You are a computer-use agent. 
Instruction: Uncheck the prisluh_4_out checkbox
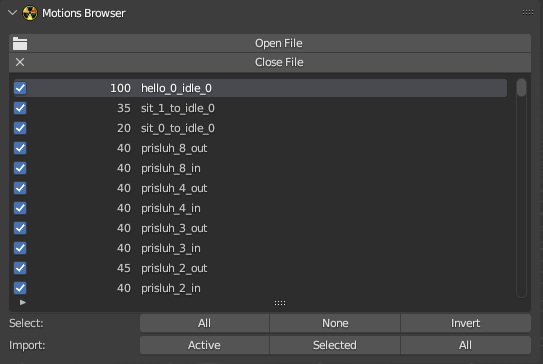point(20,188)
